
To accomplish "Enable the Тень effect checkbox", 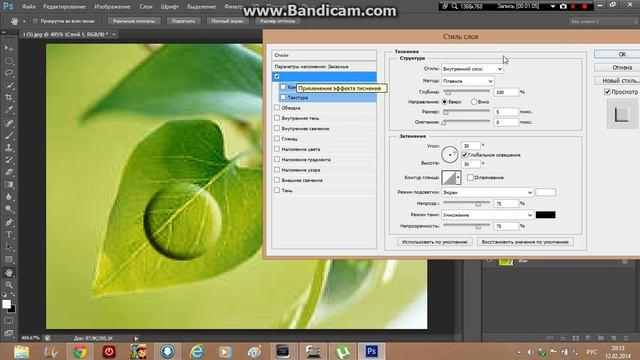I will [x=277, y=190].
